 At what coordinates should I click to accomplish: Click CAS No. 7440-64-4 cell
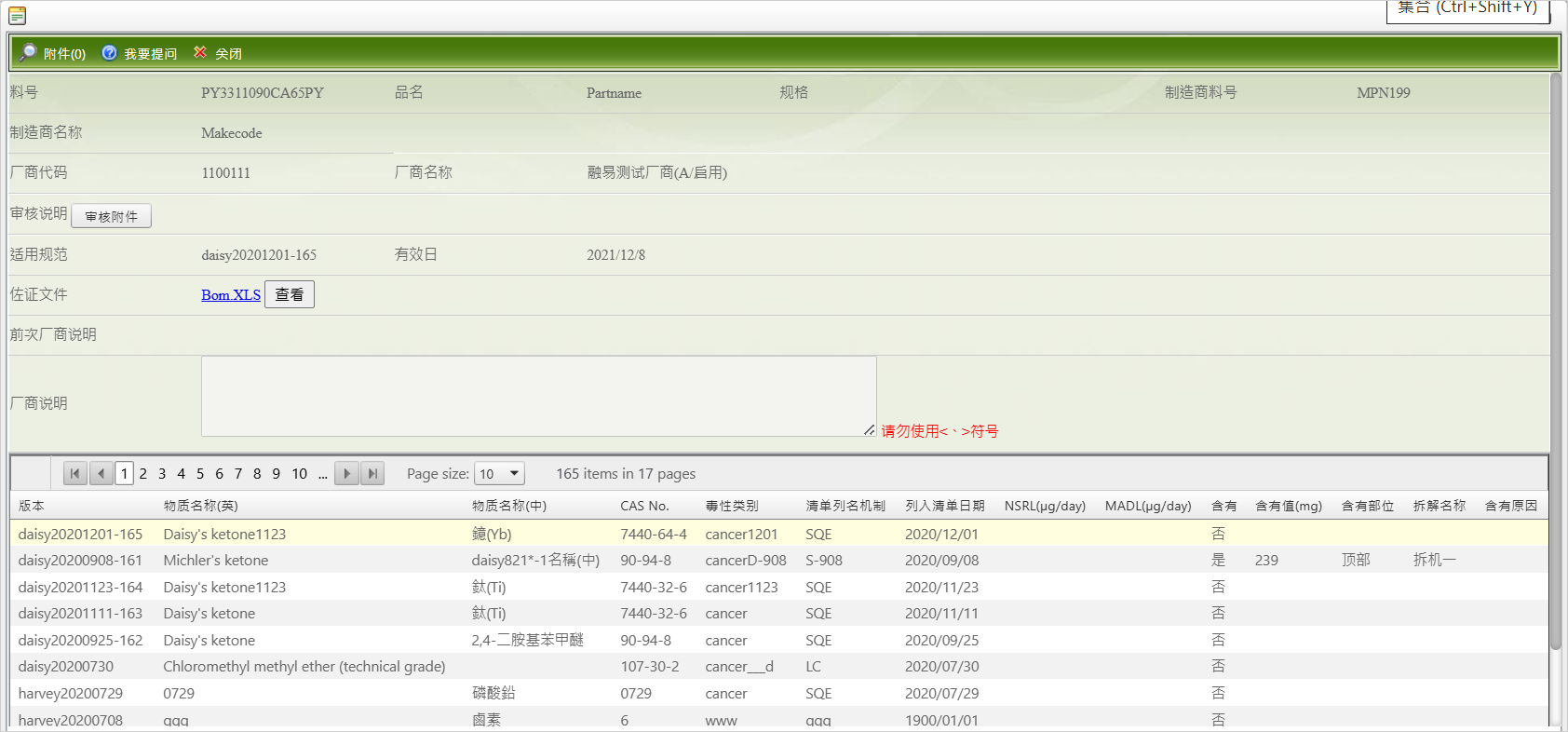[x=654, y=534]
